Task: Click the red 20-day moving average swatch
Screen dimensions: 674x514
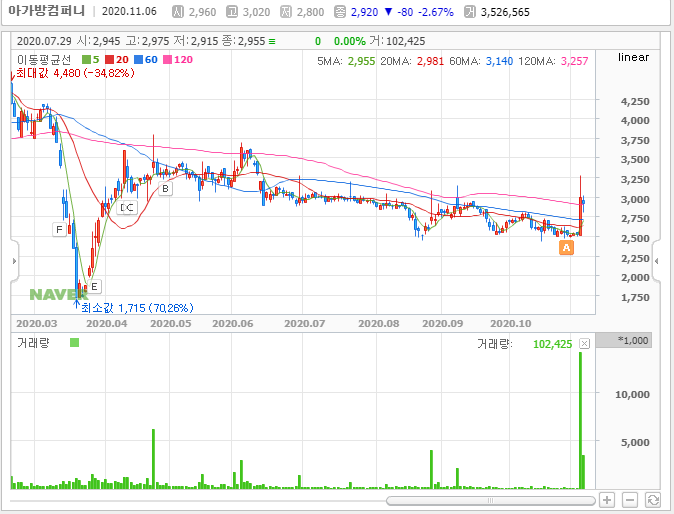Action: 110,60
